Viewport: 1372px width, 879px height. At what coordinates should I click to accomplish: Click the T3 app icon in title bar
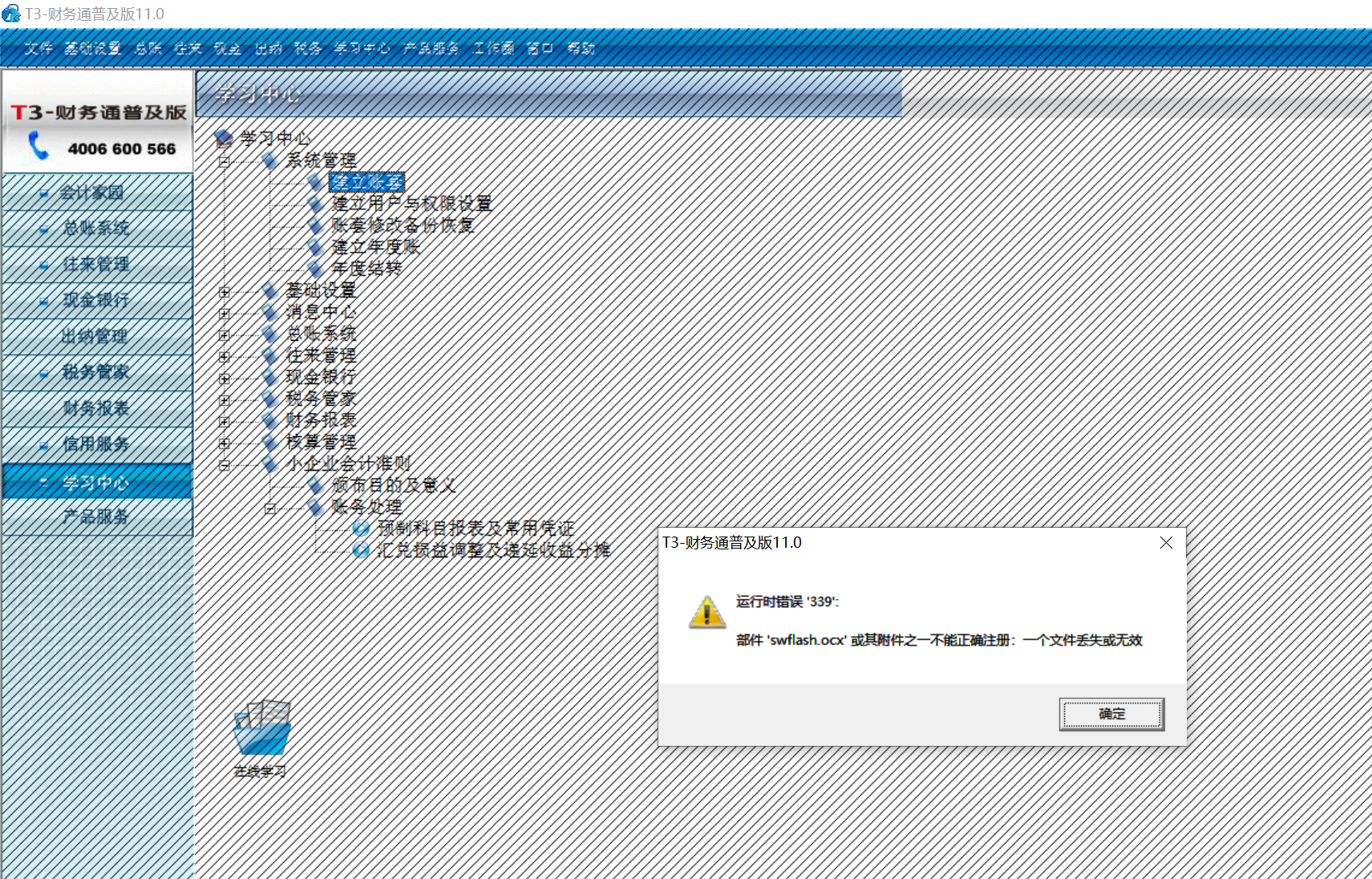point(10,14)
